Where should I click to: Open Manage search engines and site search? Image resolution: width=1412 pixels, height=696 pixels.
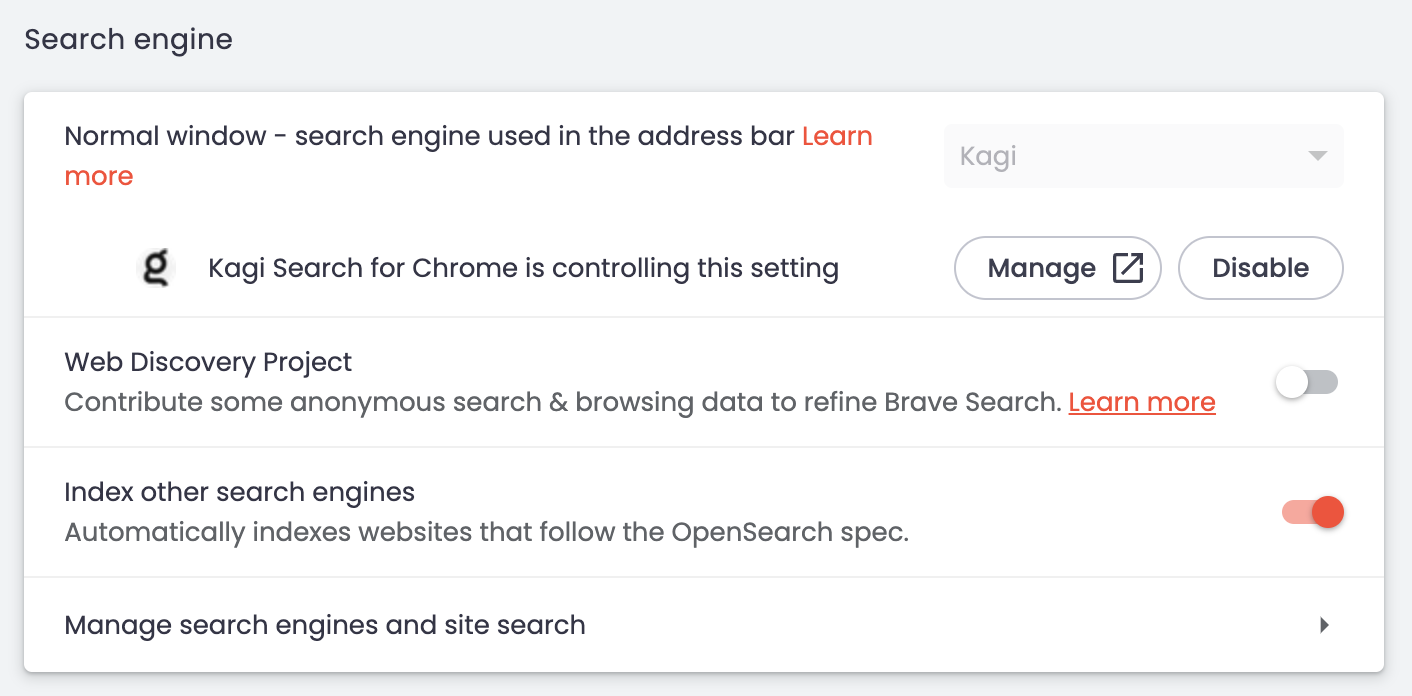tap(325, 626)
